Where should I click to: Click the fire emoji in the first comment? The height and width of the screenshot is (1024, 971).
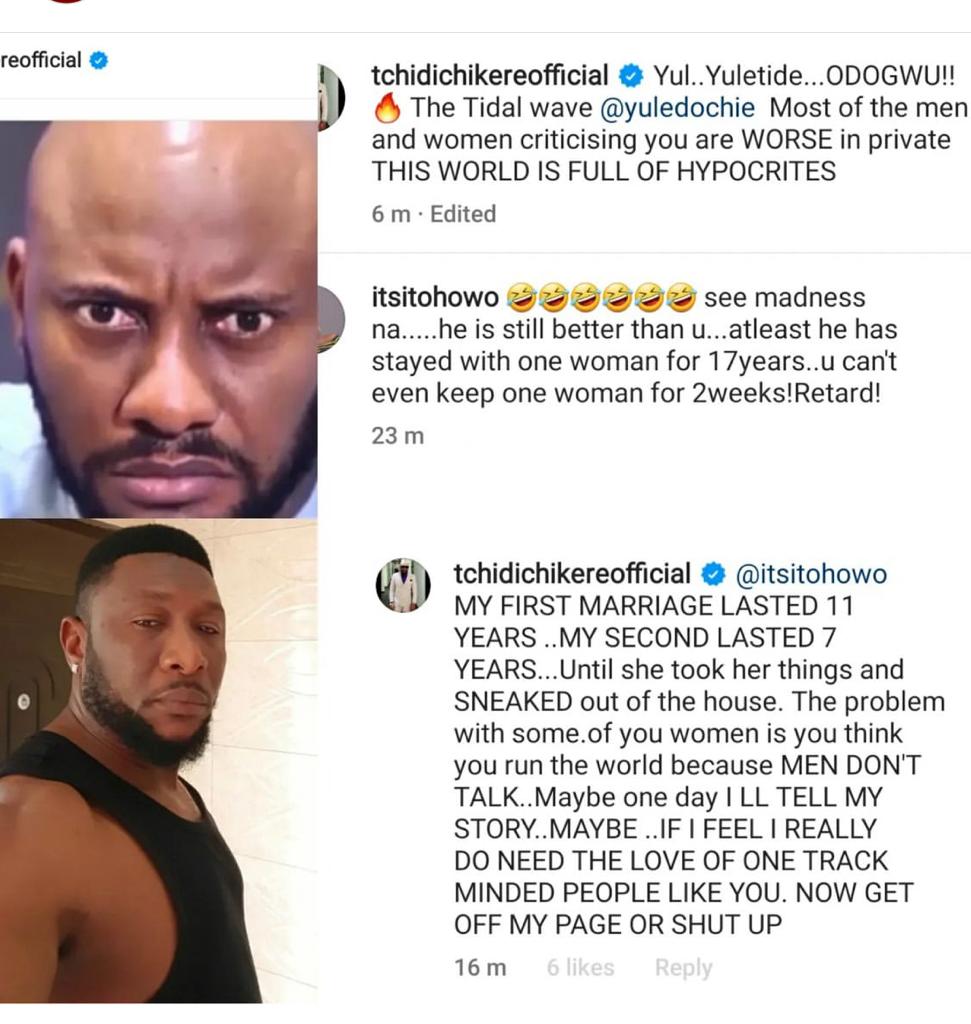(x=387, y=108)
